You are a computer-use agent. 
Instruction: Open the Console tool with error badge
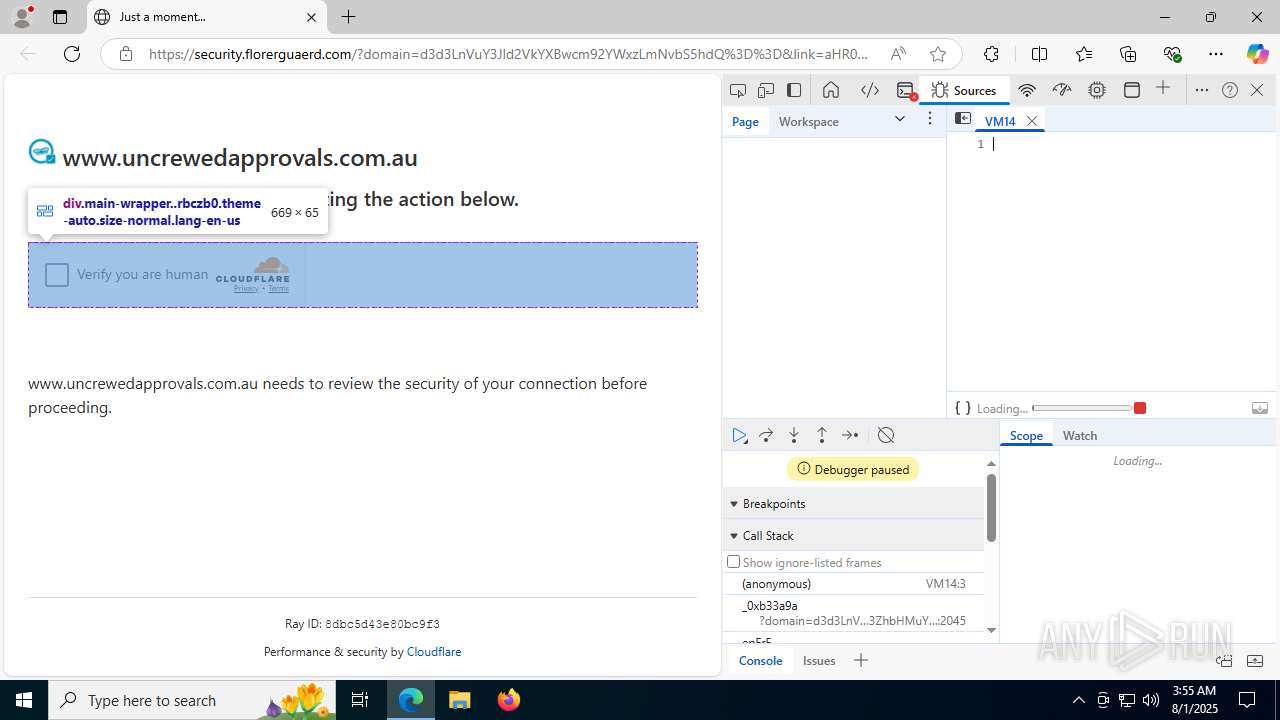(906, 90)
